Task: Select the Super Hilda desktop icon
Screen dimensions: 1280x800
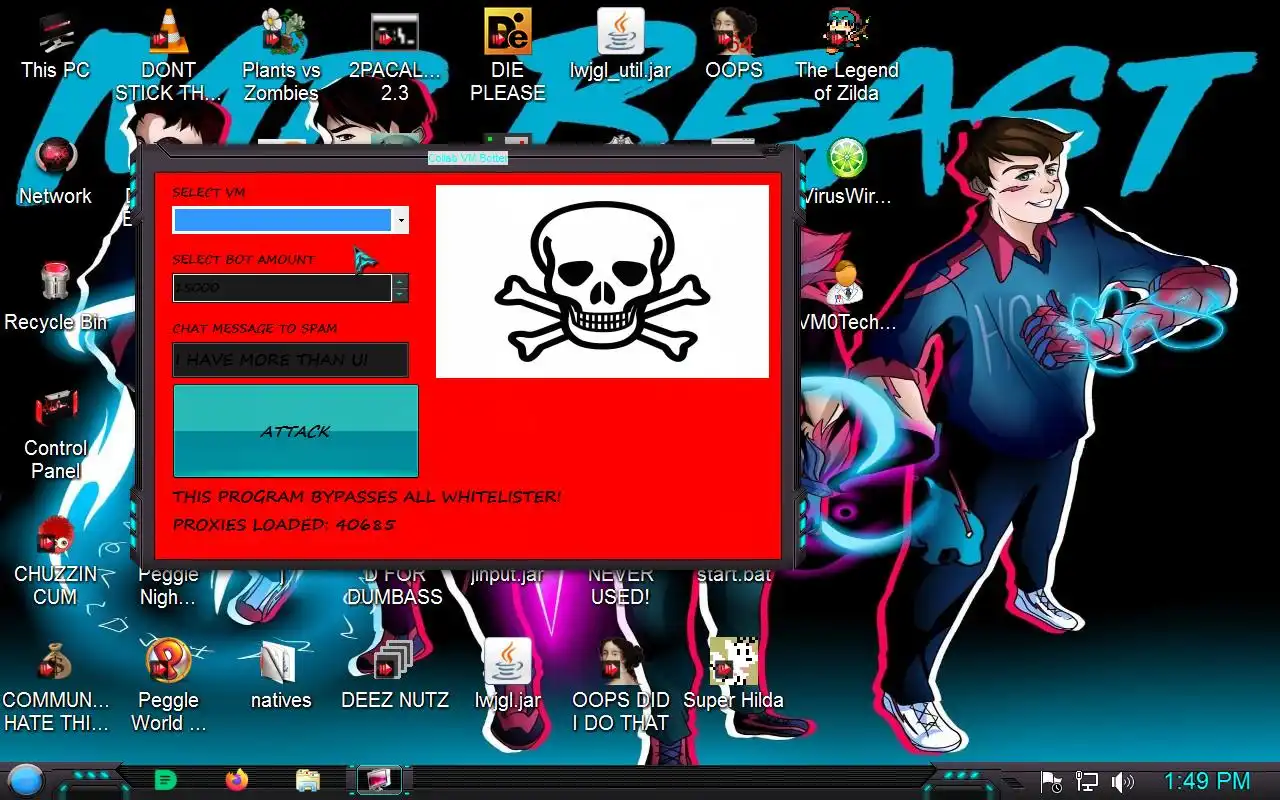Action: coord(733,675)
